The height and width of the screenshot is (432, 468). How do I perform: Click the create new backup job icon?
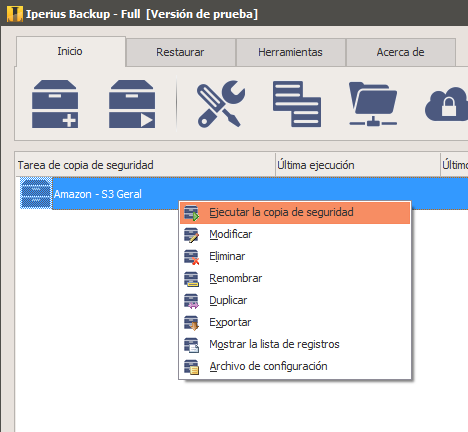tap(55, 104)
